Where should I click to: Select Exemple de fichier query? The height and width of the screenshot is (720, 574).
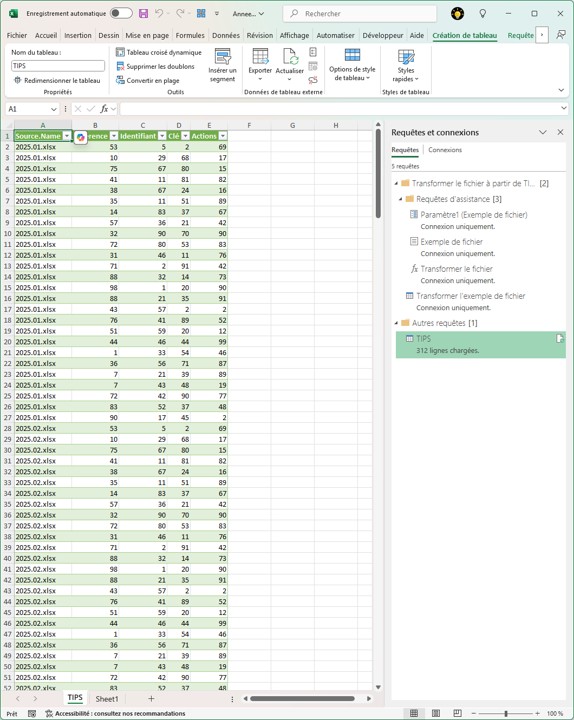[451, 242]
